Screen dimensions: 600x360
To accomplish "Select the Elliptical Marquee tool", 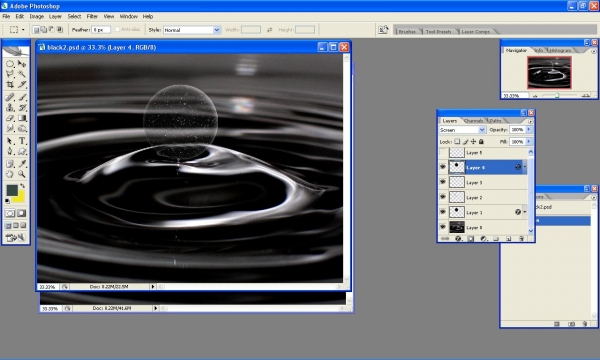I will tap(10, 64).
